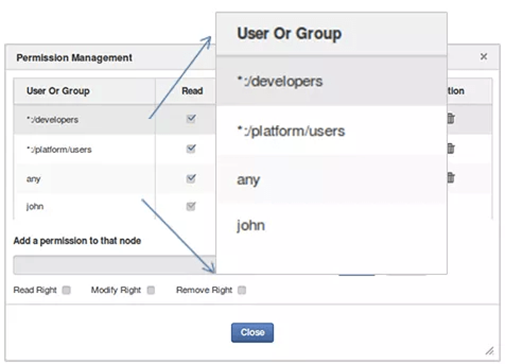Select any entry in the enlarged list

[x=331, y=180]
